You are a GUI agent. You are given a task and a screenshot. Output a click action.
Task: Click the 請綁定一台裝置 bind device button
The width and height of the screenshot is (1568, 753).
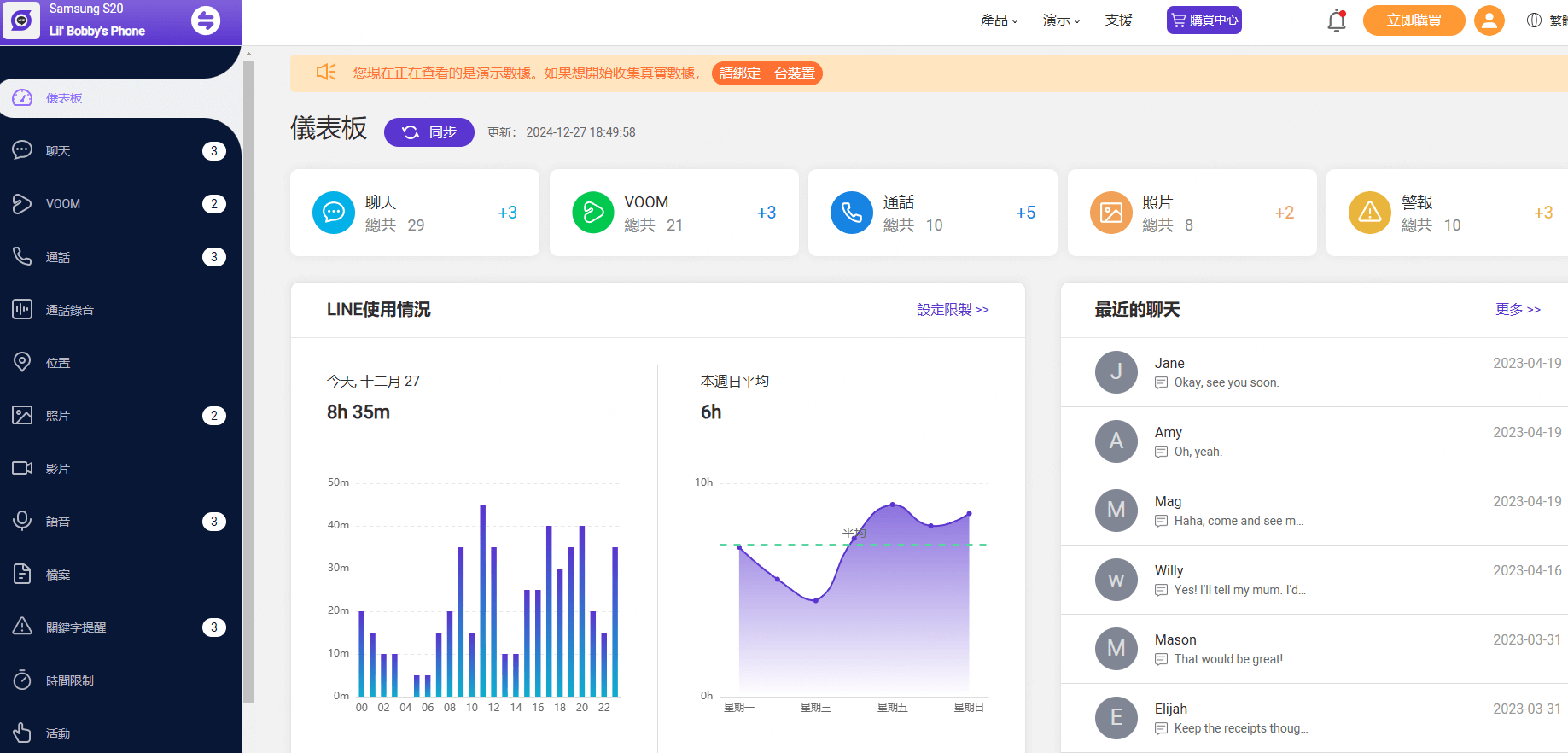coord(767,73)
